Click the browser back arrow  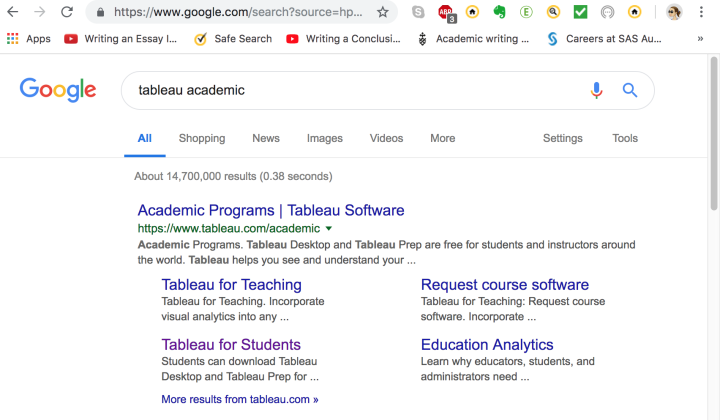point(13,12)
